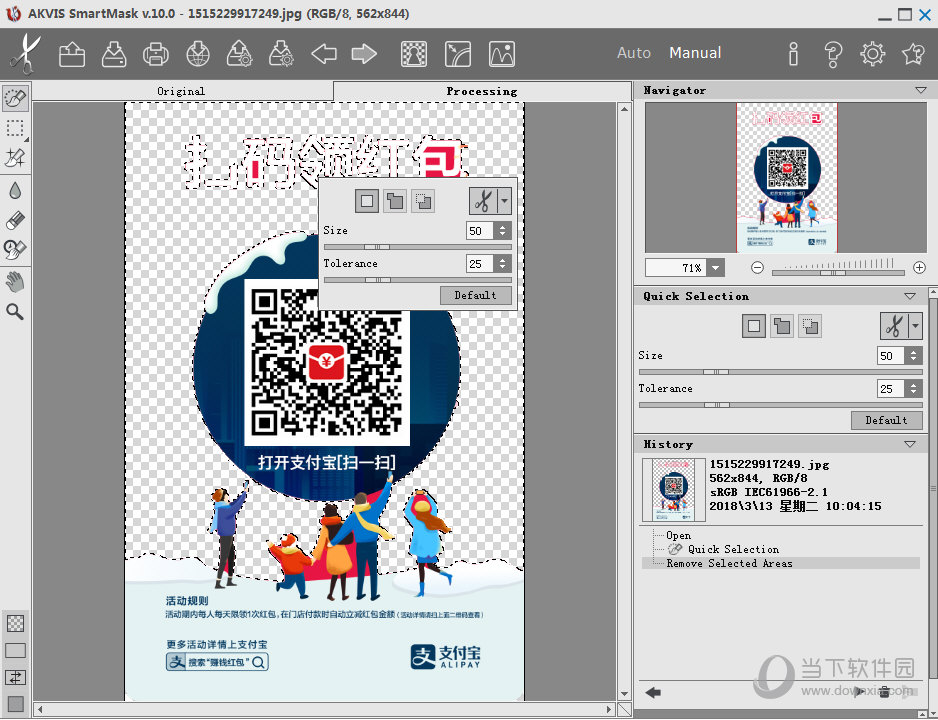
Task: Switch to the Original tab
Action: (x=182, y=91)
